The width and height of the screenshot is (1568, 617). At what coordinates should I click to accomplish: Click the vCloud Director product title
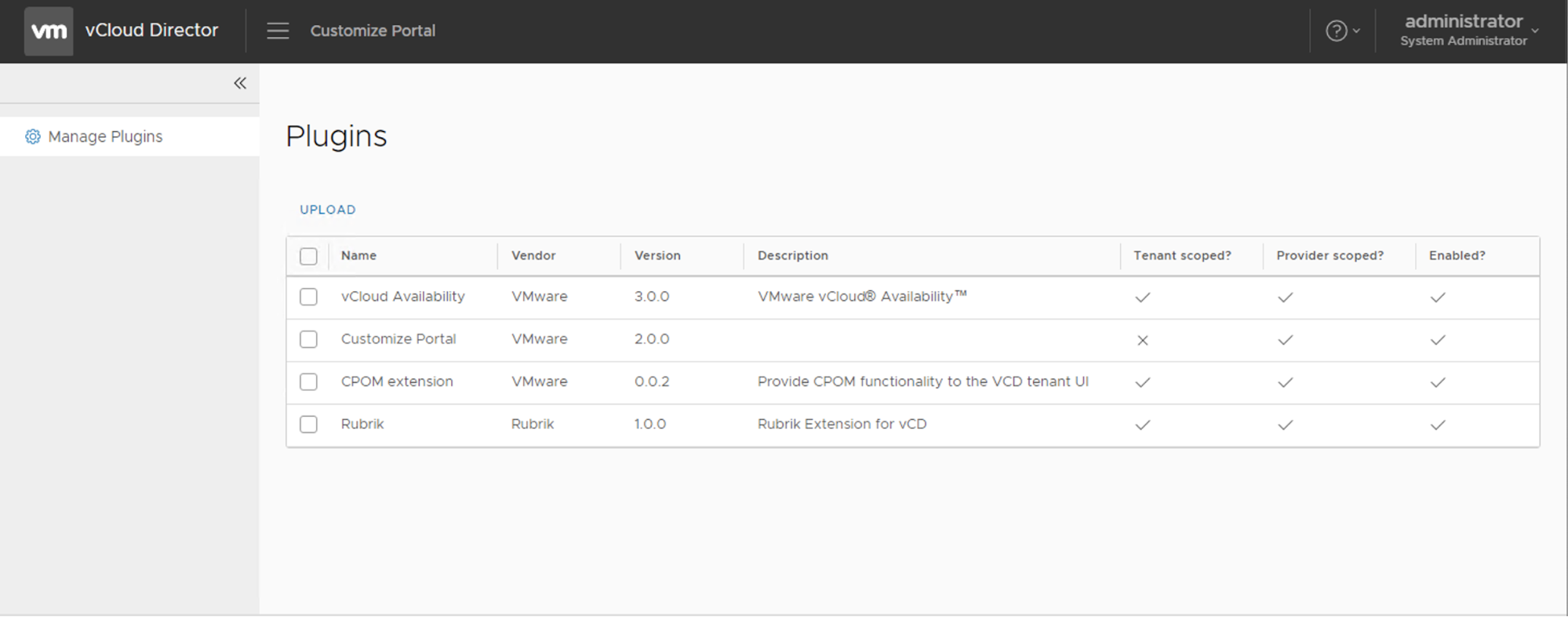coord(151,30)
